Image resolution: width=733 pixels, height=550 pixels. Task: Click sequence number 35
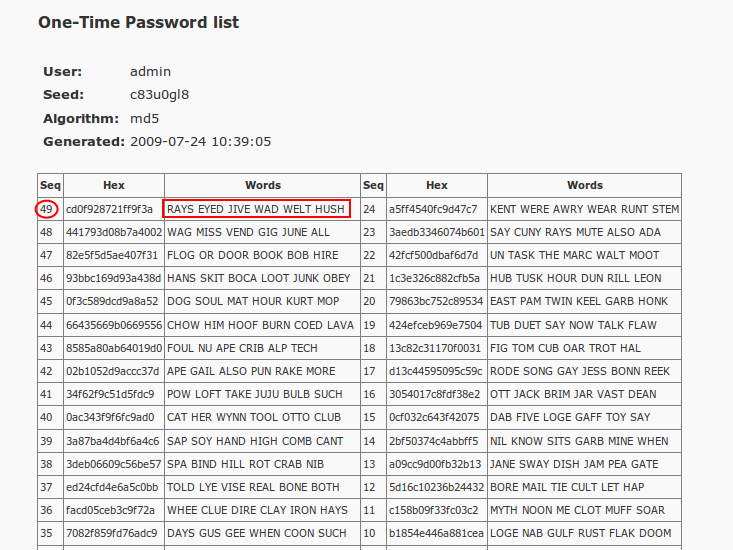[46, 533]
